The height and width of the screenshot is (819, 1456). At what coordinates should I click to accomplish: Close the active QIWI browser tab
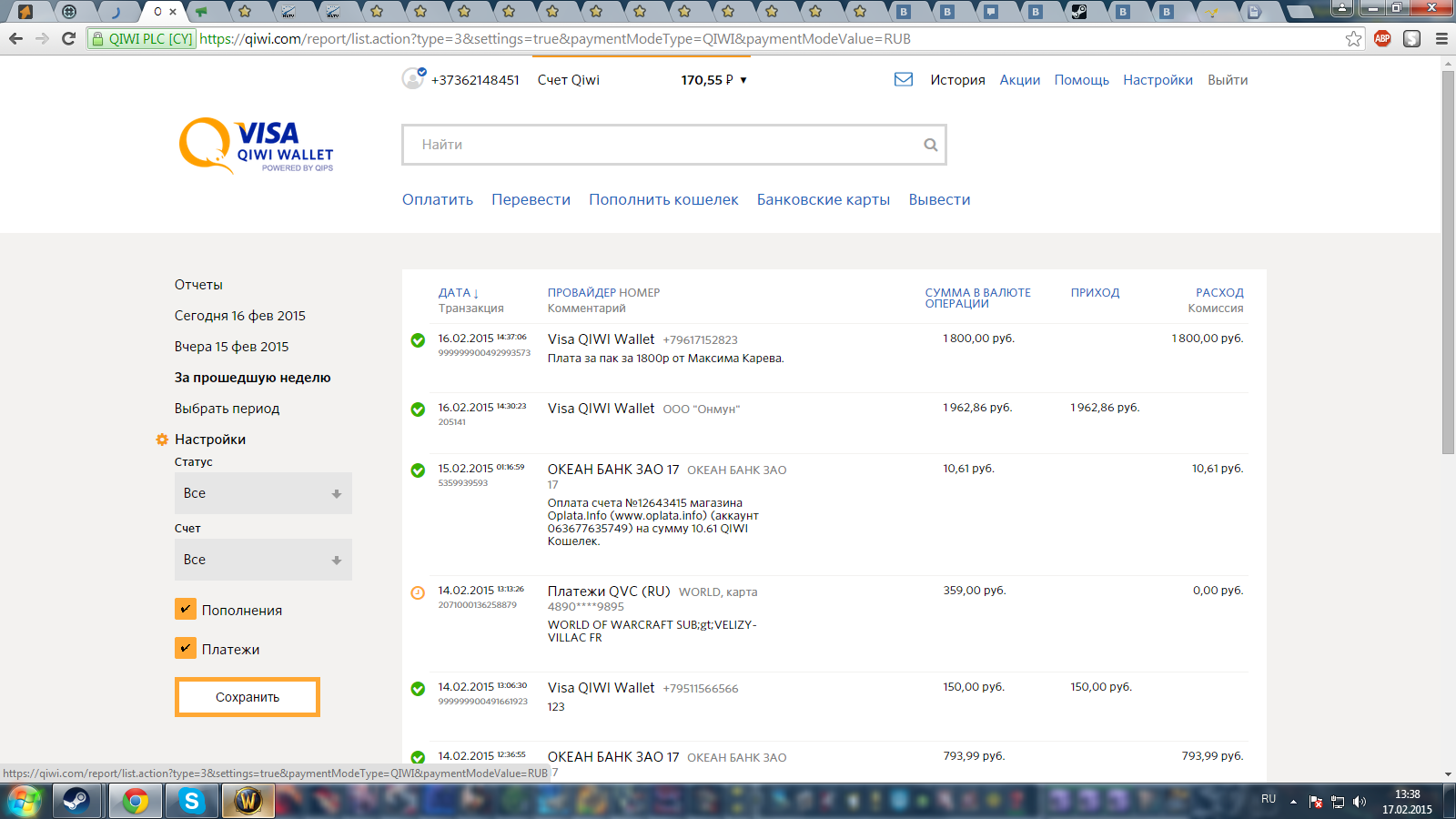pyautogui.click(x=173, y=12)
